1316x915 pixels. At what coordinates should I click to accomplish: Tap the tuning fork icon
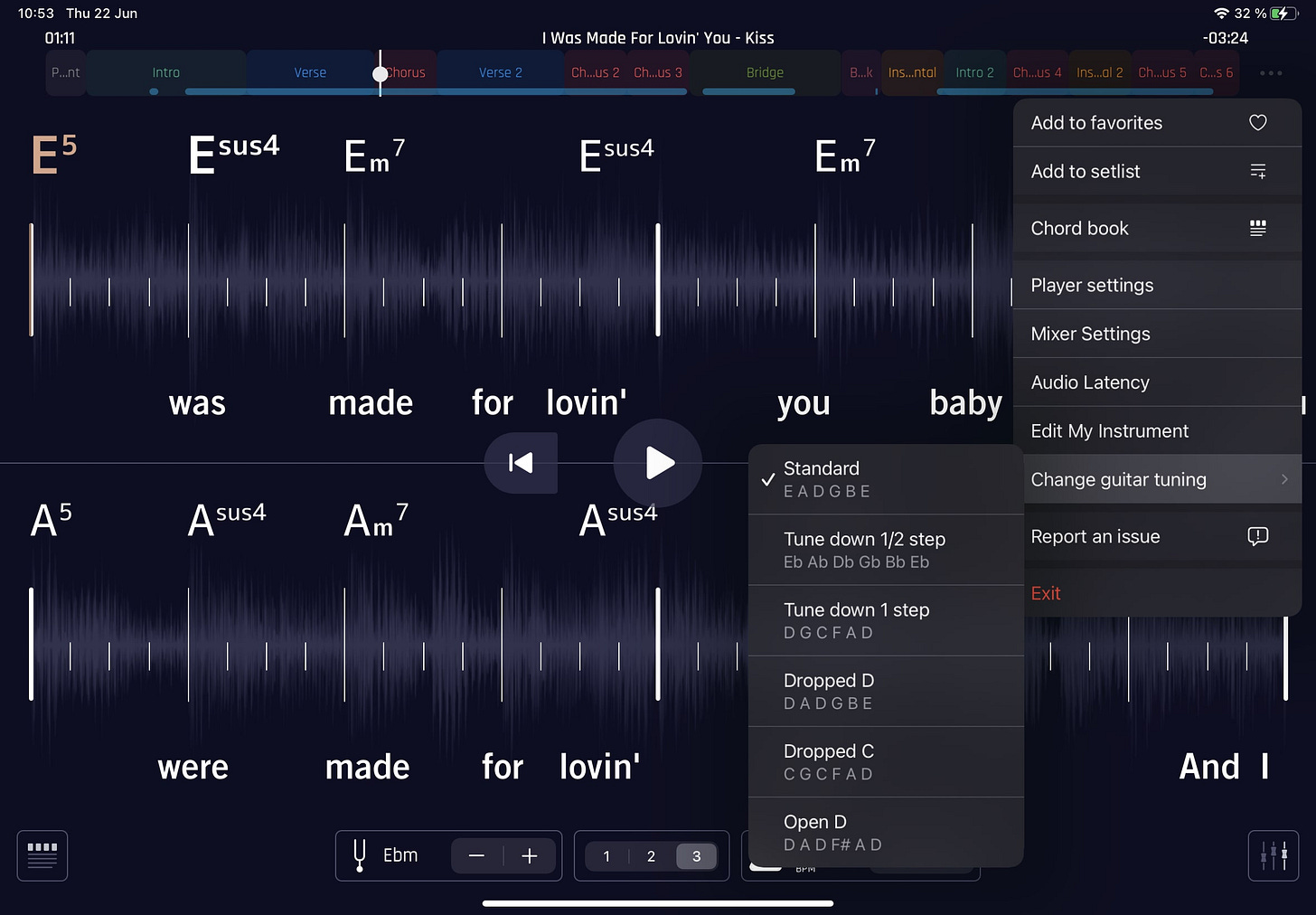pos(360,855)
